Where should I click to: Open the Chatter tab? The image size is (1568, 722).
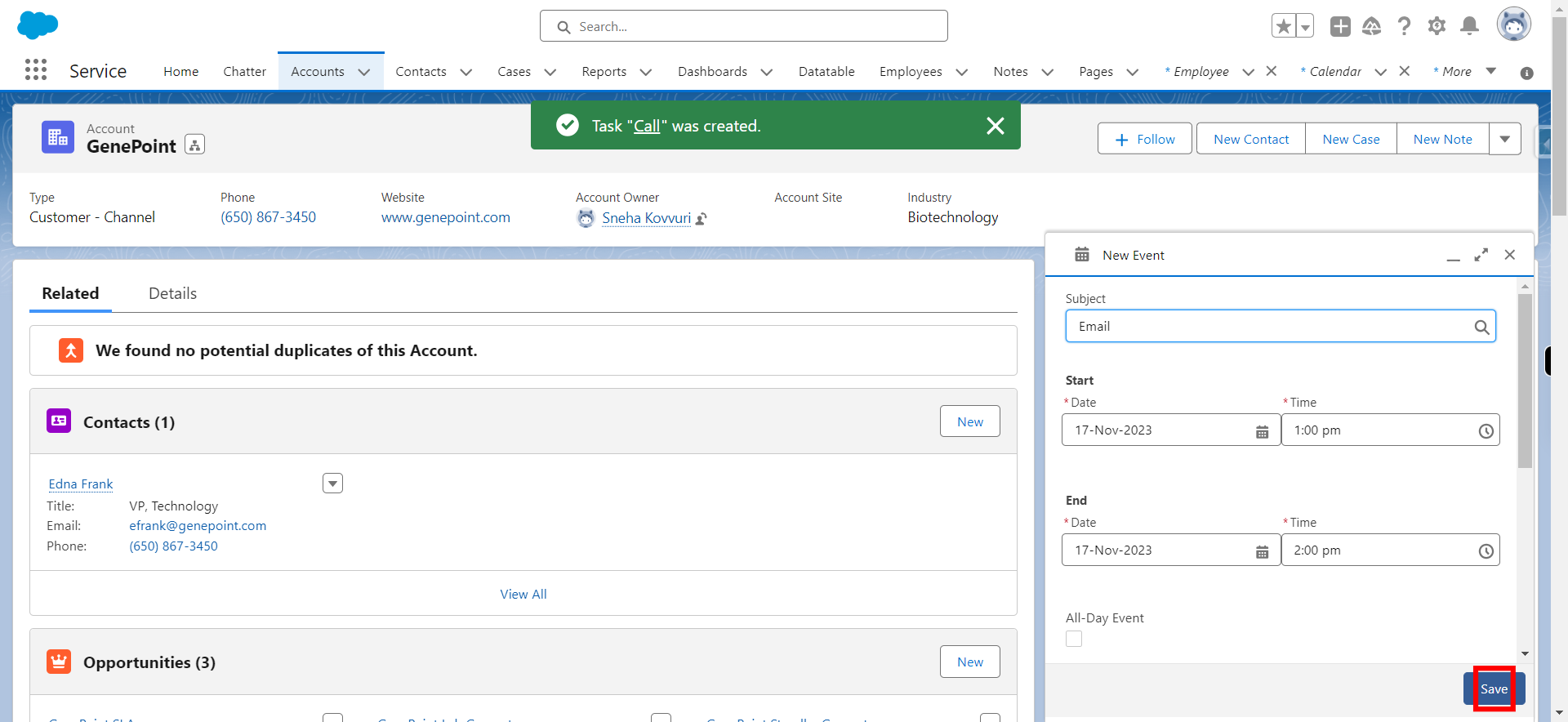pyautogui.click(x=244, y=71)
